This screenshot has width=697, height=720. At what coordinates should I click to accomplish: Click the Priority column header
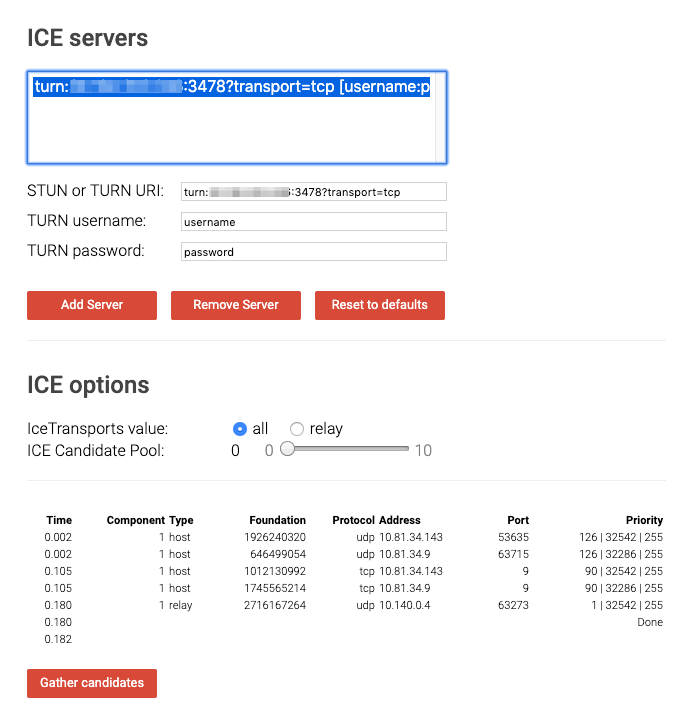coord(644,520)
